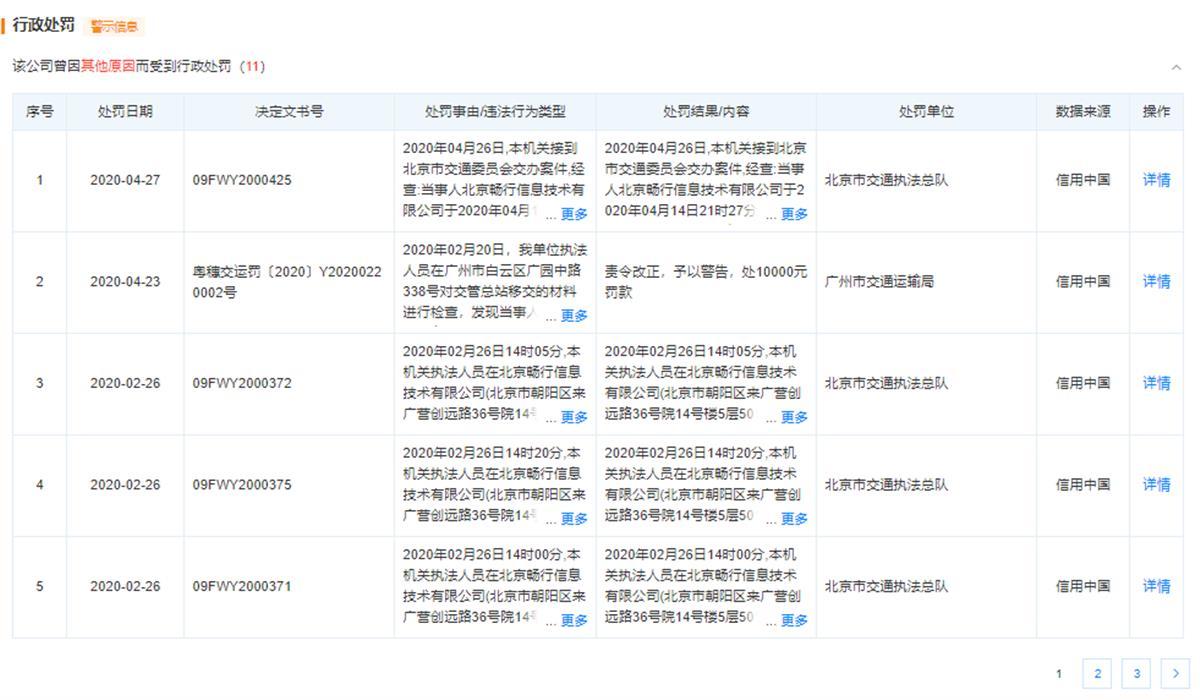
Task: Click the 处罚日期 column header
Action: (x=125, y=112)
